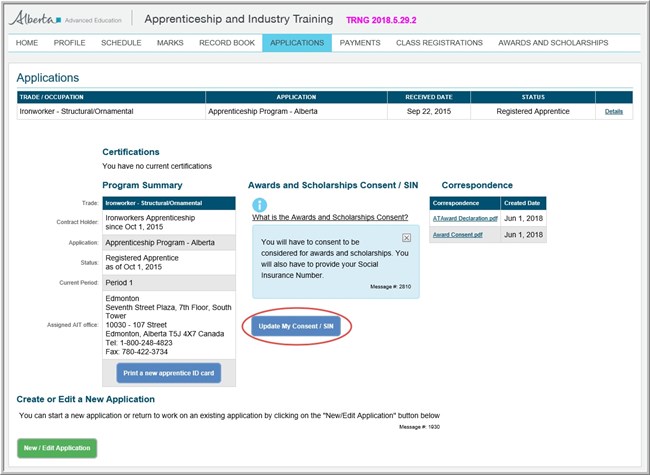Click the Create or Edit a New Application heading
Viewport: 650px width, 475px height.
pyautogui.click(x=85, y=399)
